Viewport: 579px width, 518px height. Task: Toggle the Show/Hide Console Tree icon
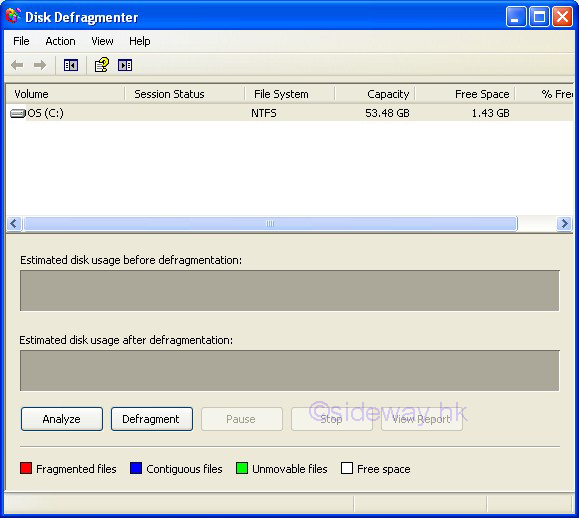point(71,65)
